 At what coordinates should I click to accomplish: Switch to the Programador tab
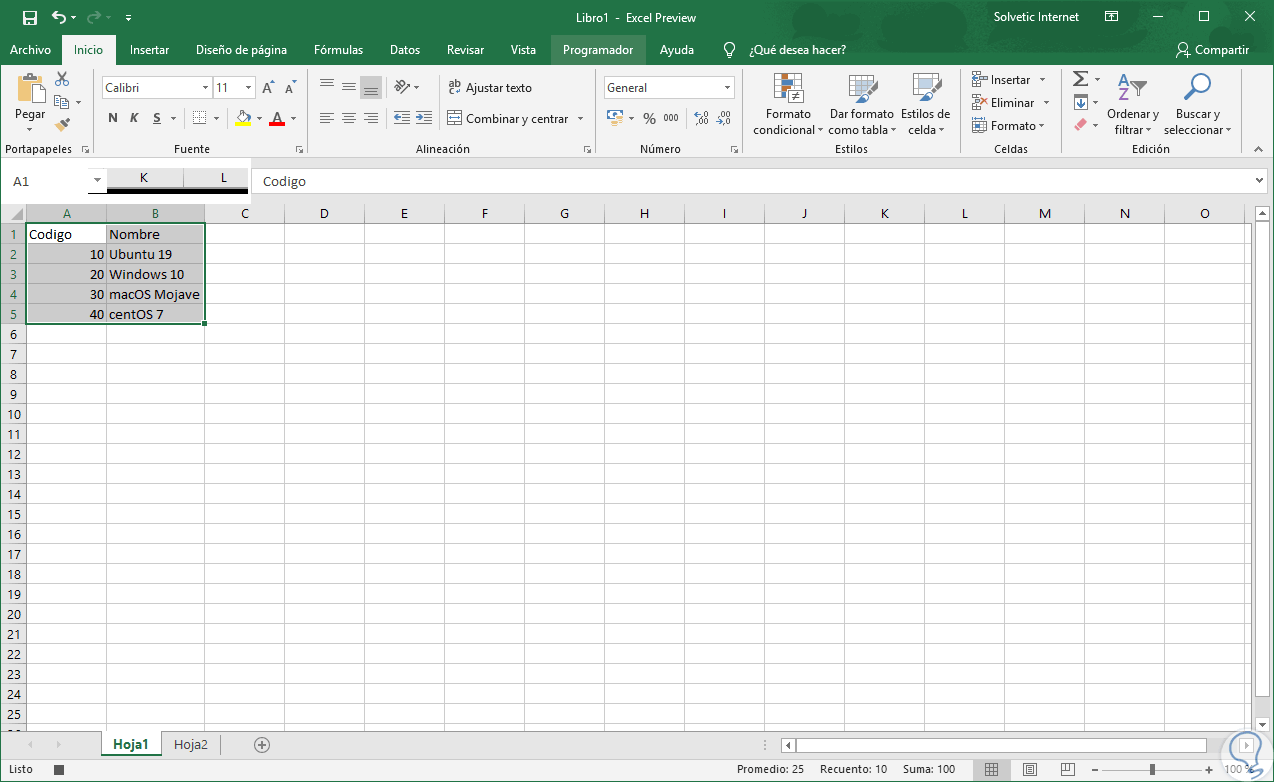click(x=598, y=50)
